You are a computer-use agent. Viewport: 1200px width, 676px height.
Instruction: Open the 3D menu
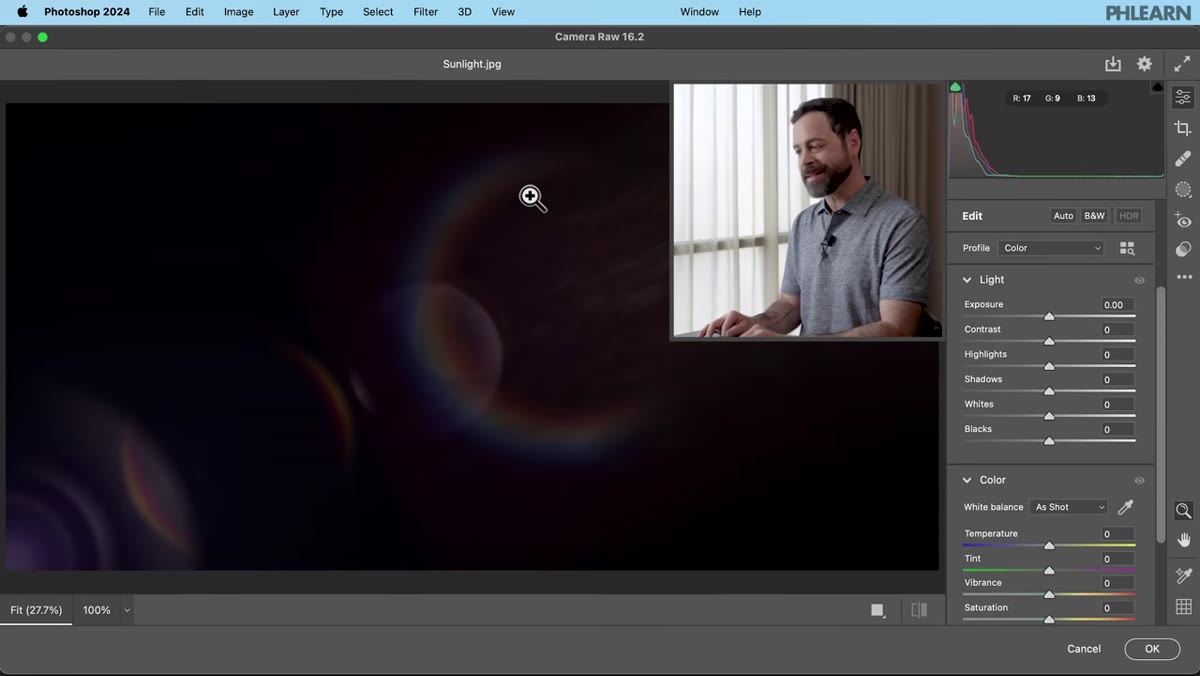(x=465, y=12)
